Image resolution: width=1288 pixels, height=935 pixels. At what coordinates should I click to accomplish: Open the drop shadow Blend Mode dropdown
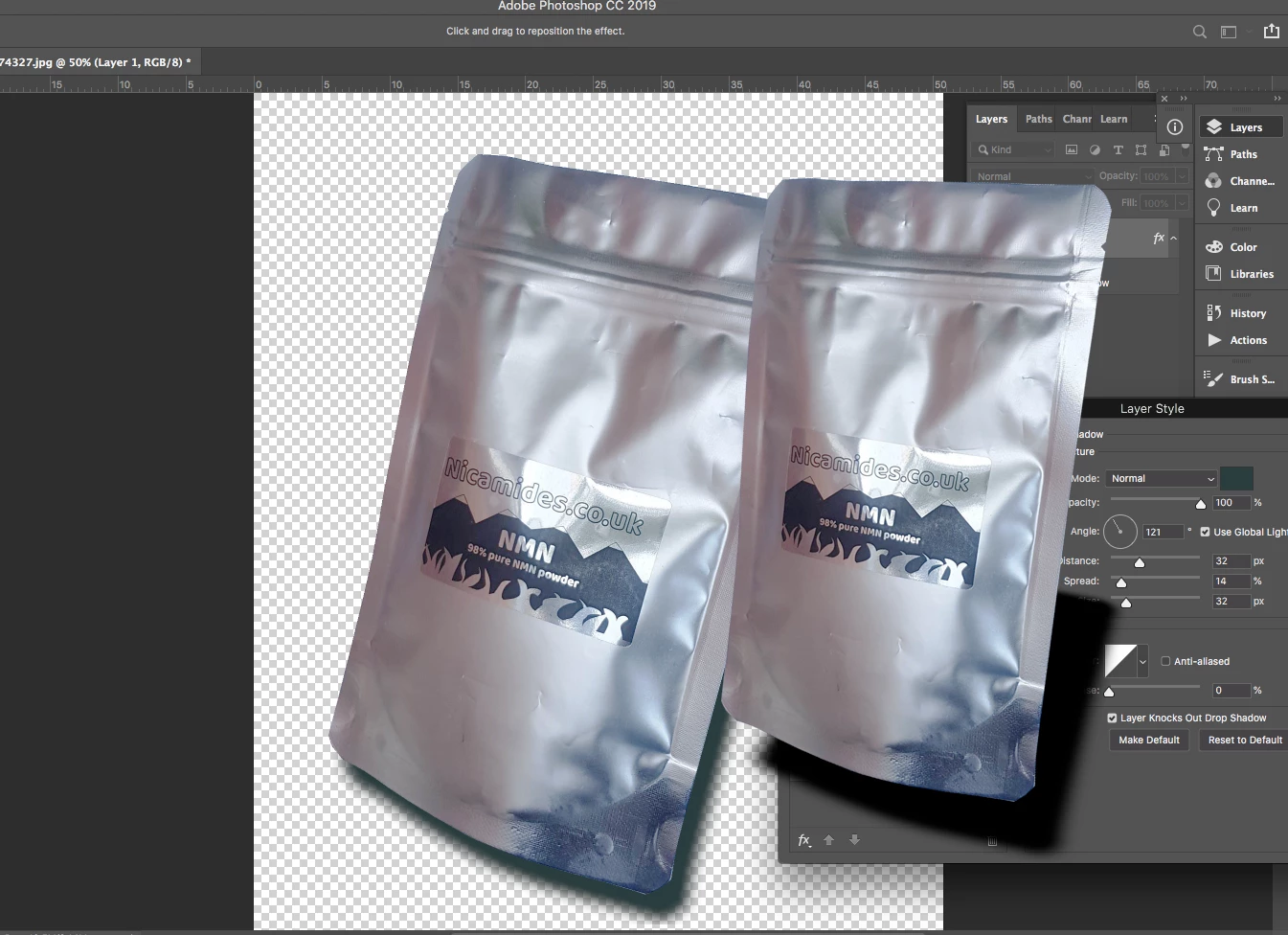(x=1162, y=478)
